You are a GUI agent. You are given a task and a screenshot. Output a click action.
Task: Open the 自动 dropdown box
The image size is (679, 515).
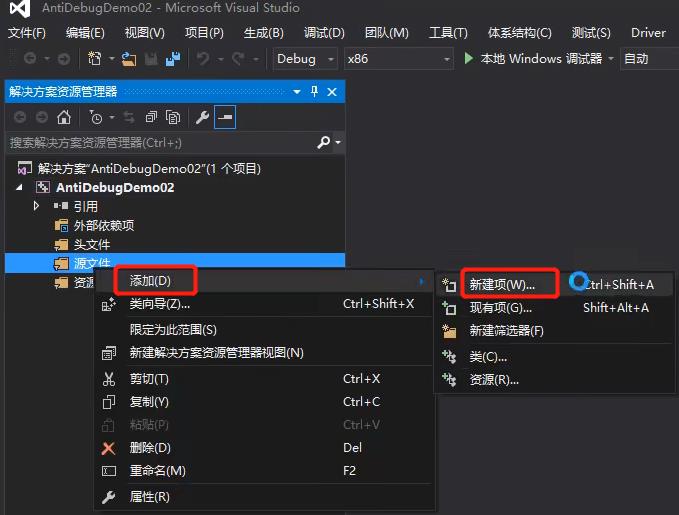650,58
